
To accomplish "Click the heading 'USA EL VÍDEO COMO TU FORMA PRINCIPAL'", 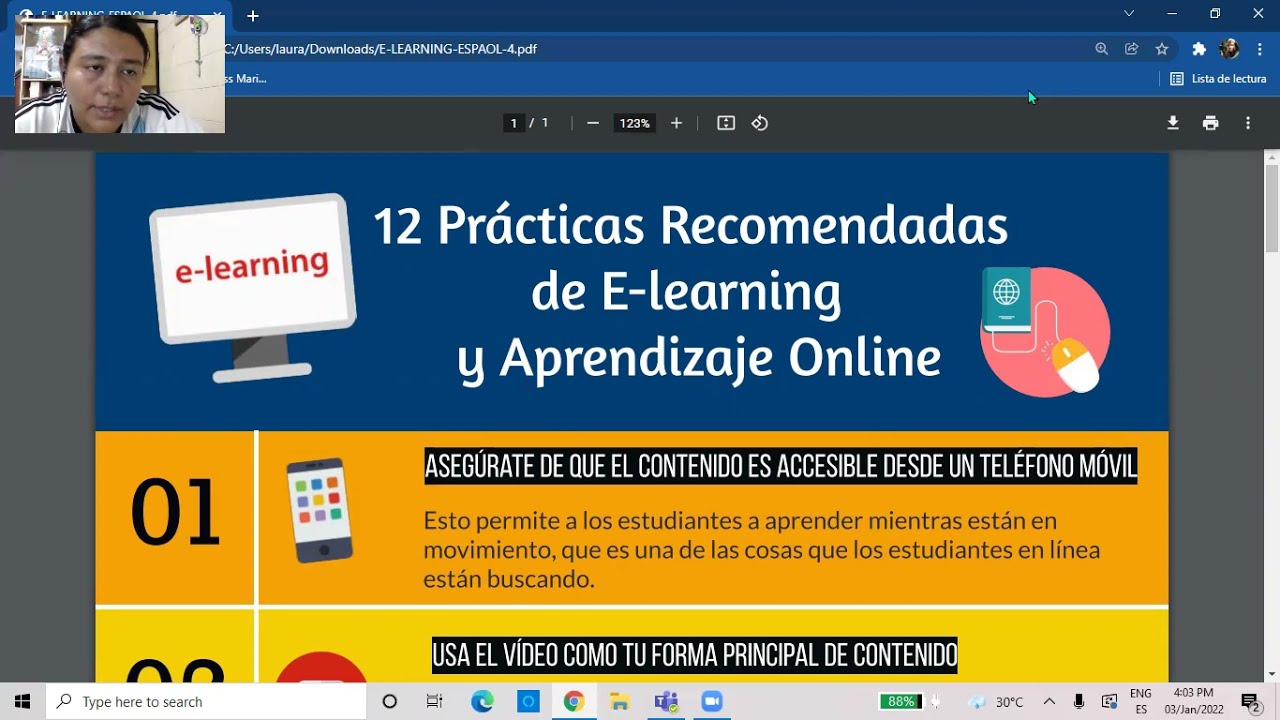I will (695, 655).
